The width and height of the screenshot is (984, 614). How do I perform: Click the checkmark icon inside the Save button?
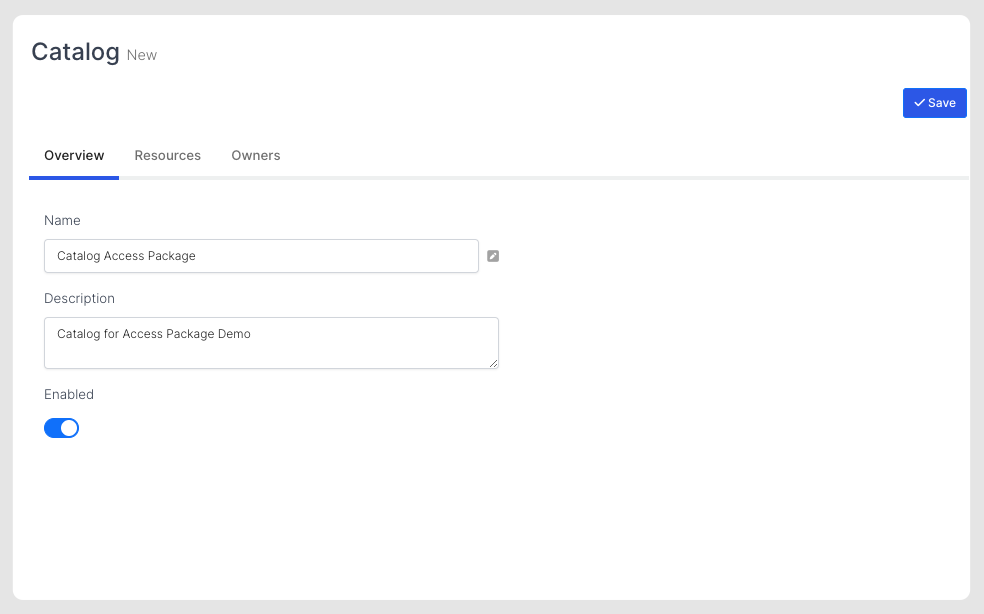coord(920,103)
